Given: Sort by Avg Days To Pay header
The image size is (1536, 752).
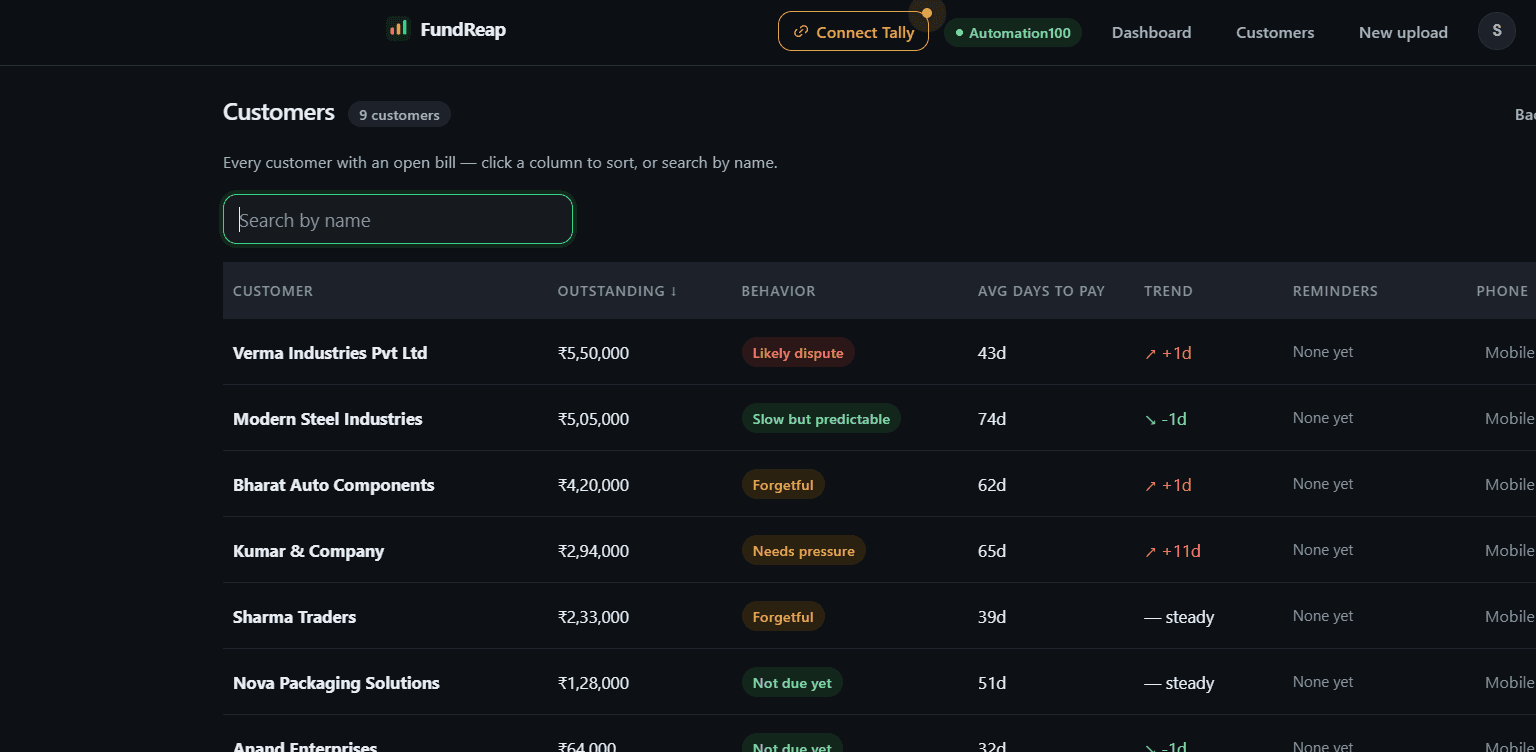Looking at the screenshot, I should coord(1041,291).
